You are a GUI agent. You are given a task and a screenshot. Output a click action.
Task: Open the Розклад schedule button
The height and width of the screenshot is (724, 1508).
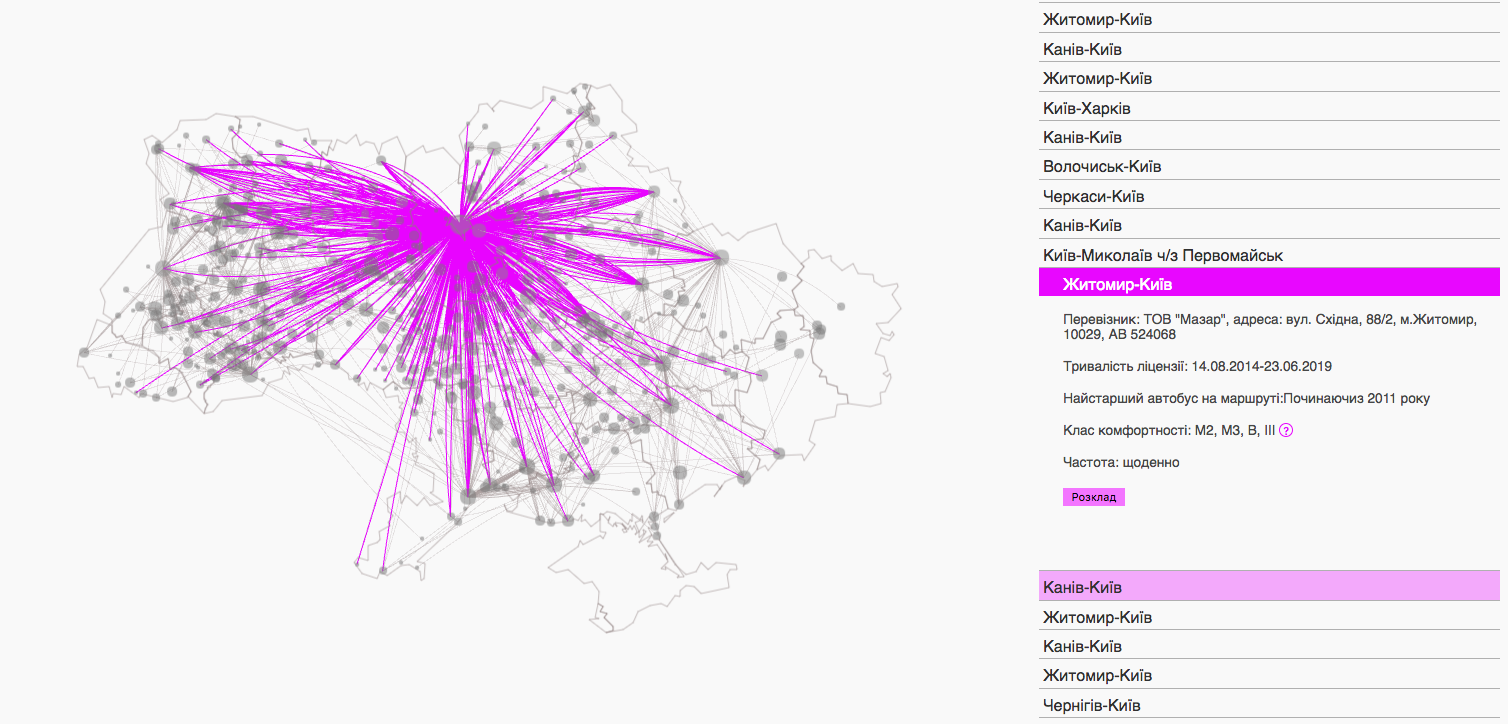[x=1093, y=497]
